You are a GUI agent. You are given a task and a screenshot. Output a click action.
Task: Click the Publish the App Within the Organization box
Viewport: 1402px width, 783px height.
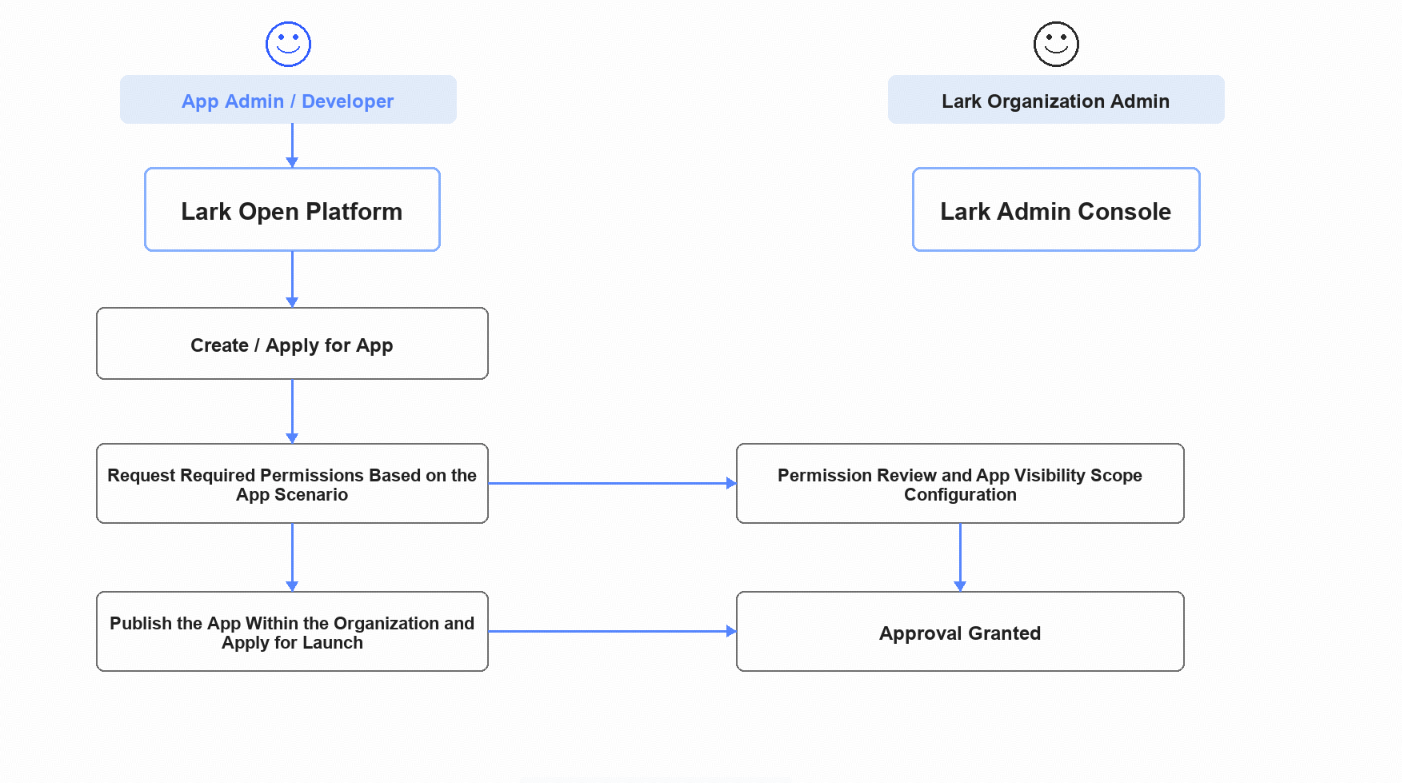click(x=292, y=631)
